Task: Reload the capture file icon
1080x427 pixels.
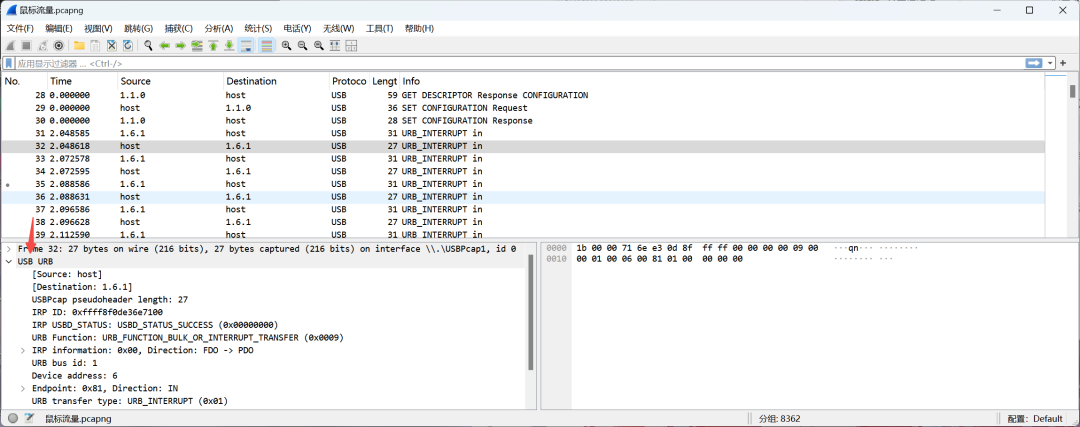Action: (x=128, y=45)
